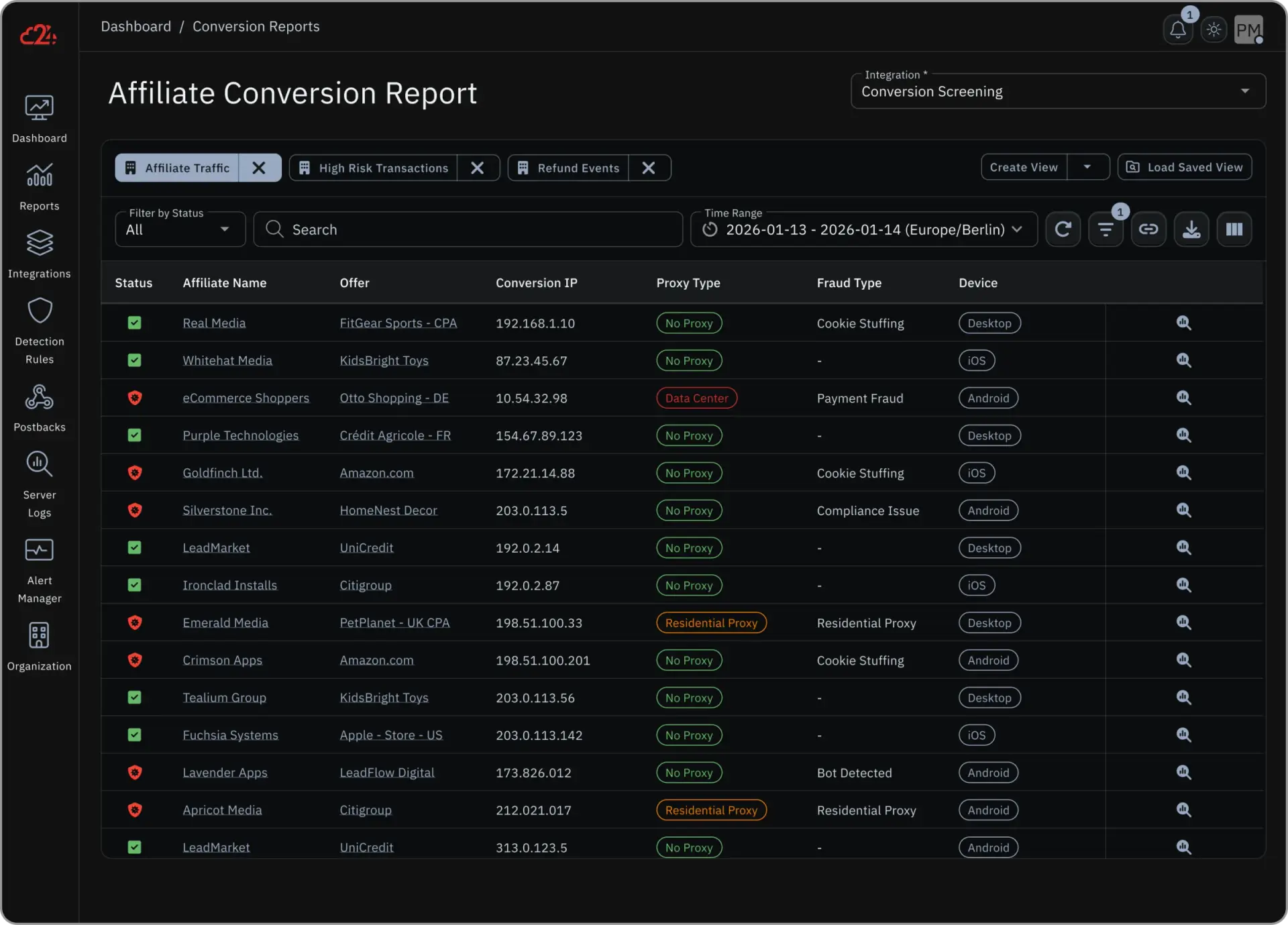Image resolution: width=1288 pixels, height=925 pixels.
Task: Open column visibility settings icon
Action: [x=1234, y=229]
